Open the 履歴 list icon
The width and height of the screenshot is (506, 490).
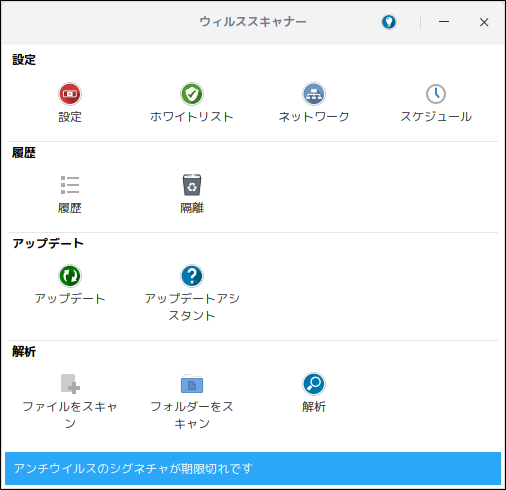coord(70,185)
